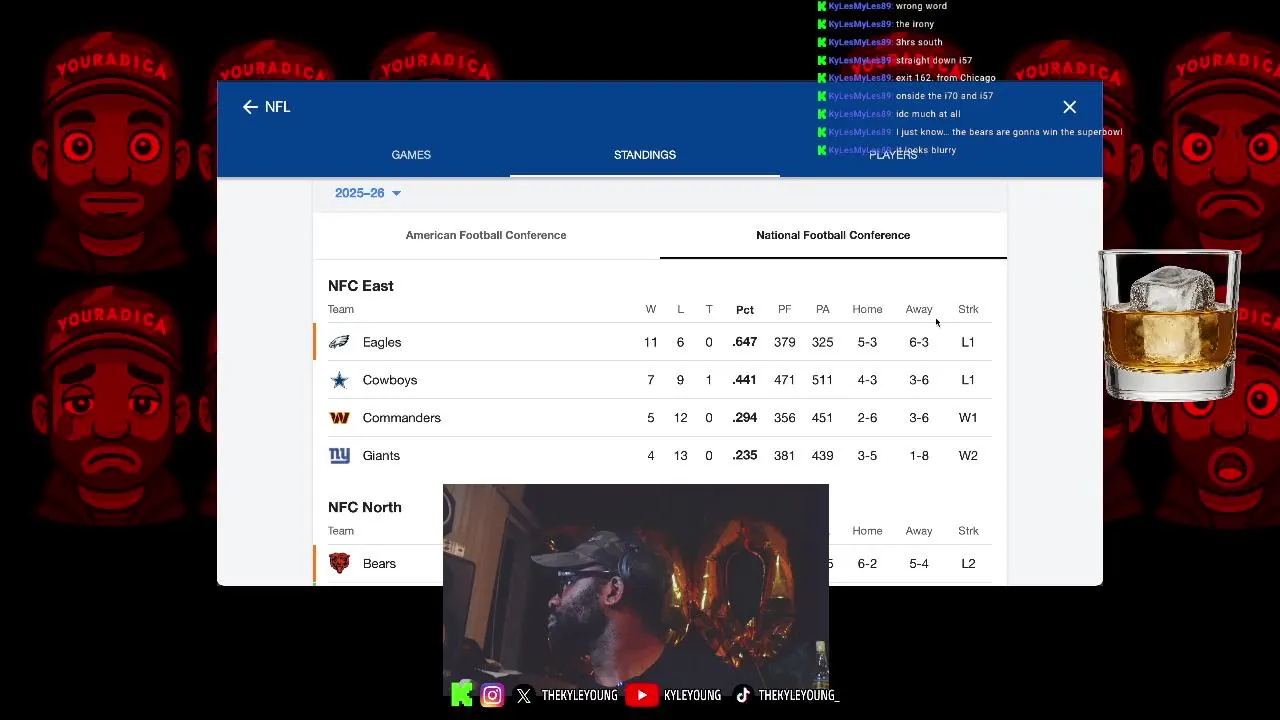Click the Pct column header in NFC East

(x=745, y=310)
